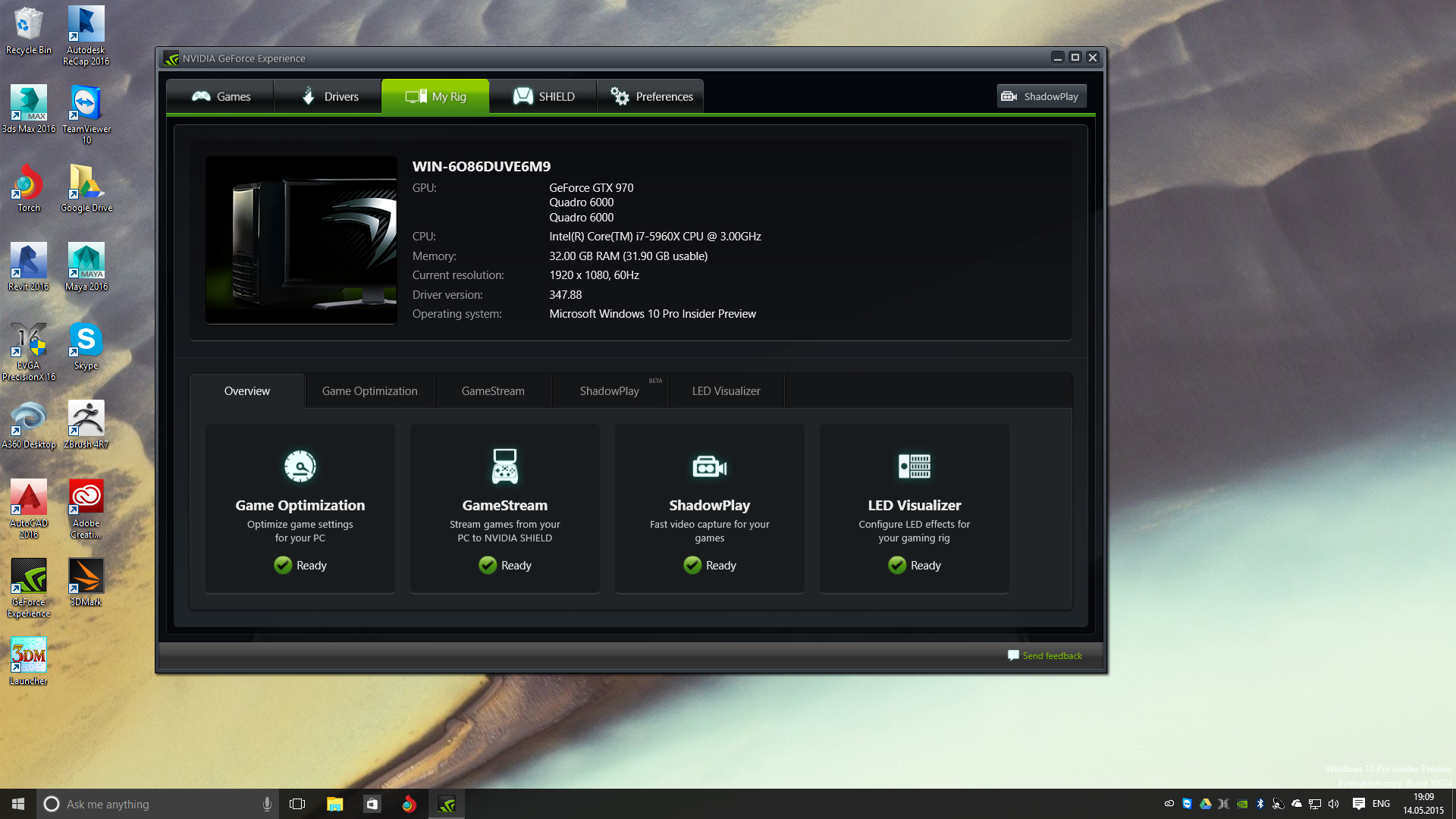The height and width of the screenshot is (819, 1456).
Task: Click the Send feedback link
Action: pyautogui.click(x=1051, y=656)
